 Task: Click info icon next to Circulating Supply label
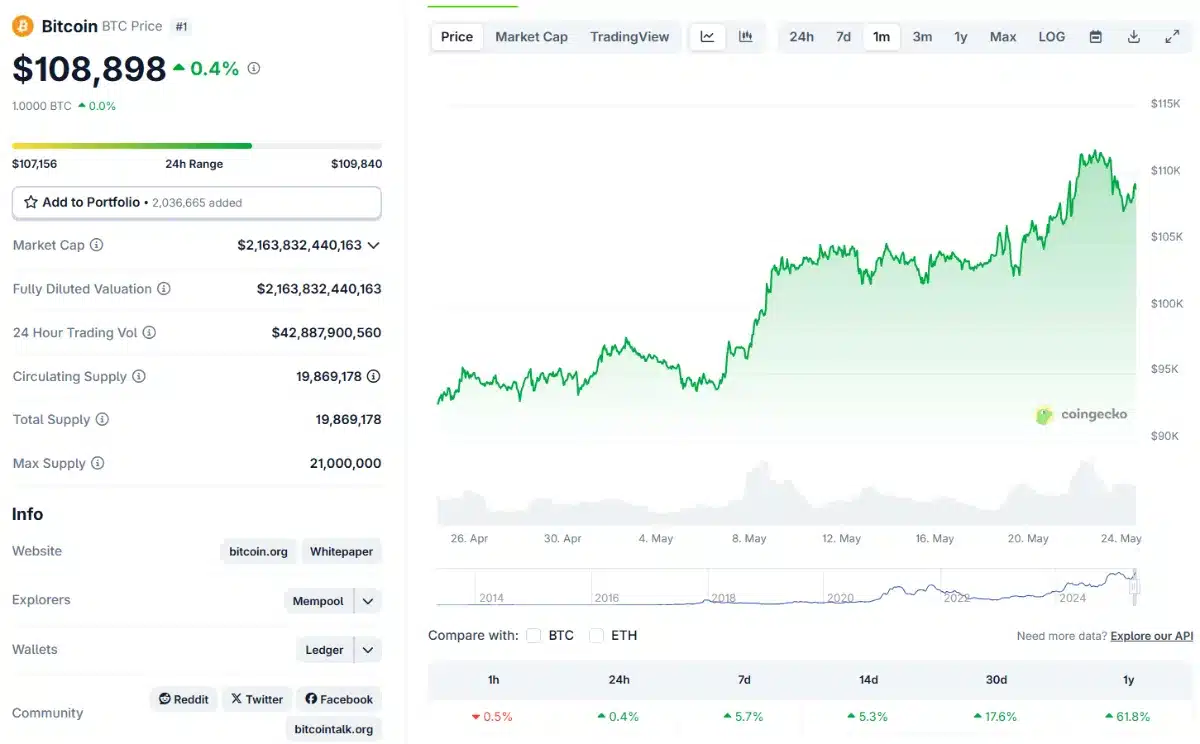139,377
